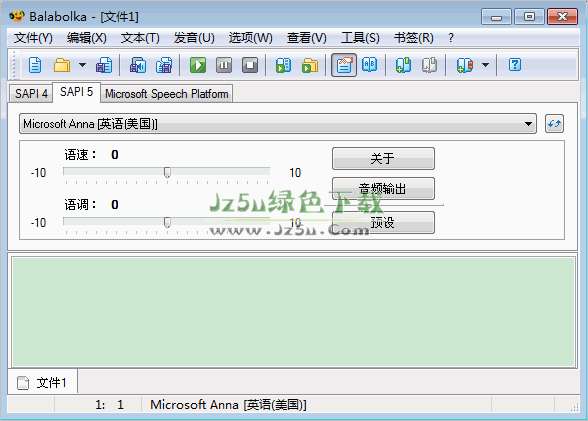Close the Balabolka window

(x=562, y=17)
